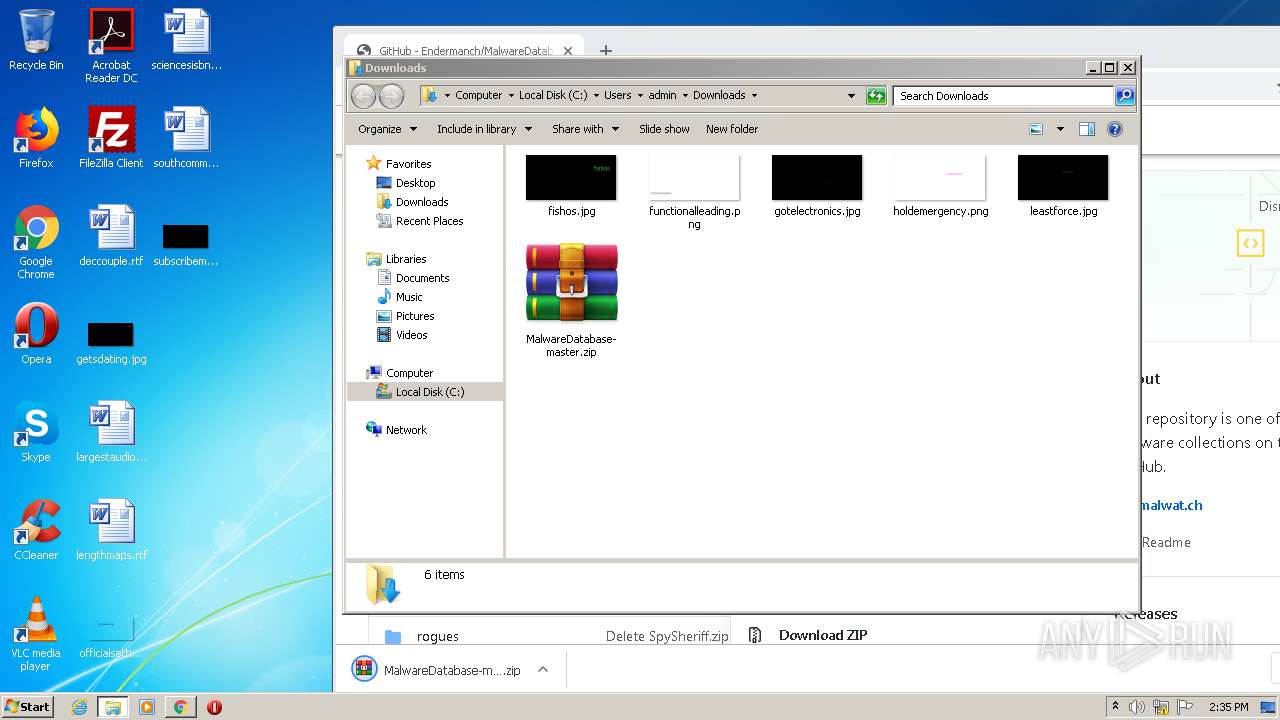Screen dimensions: 1280x720
Task: Click the search magnifier icon
Action: coord(1125,96)
